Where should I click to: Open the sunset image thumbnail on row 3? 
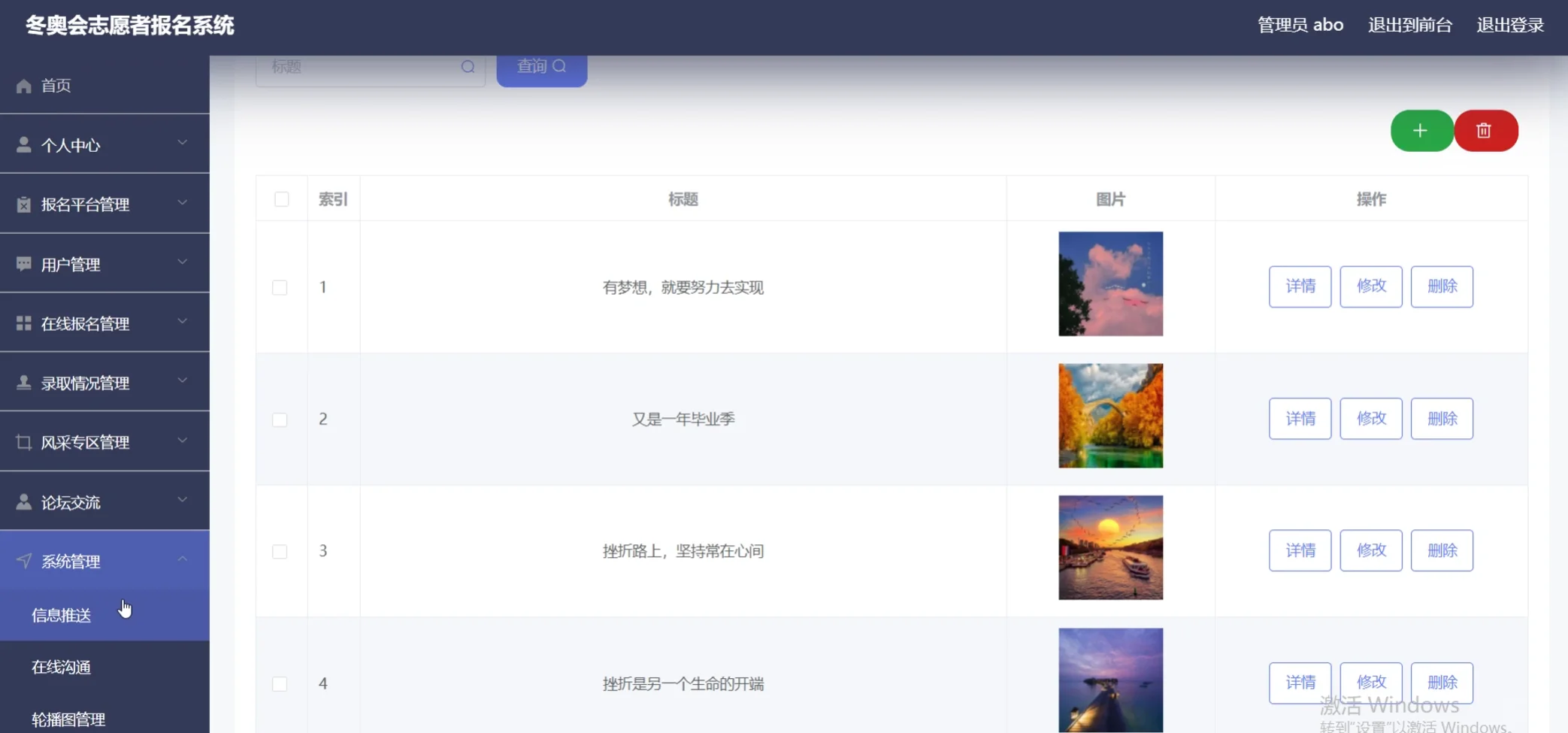coord(1110,547)
